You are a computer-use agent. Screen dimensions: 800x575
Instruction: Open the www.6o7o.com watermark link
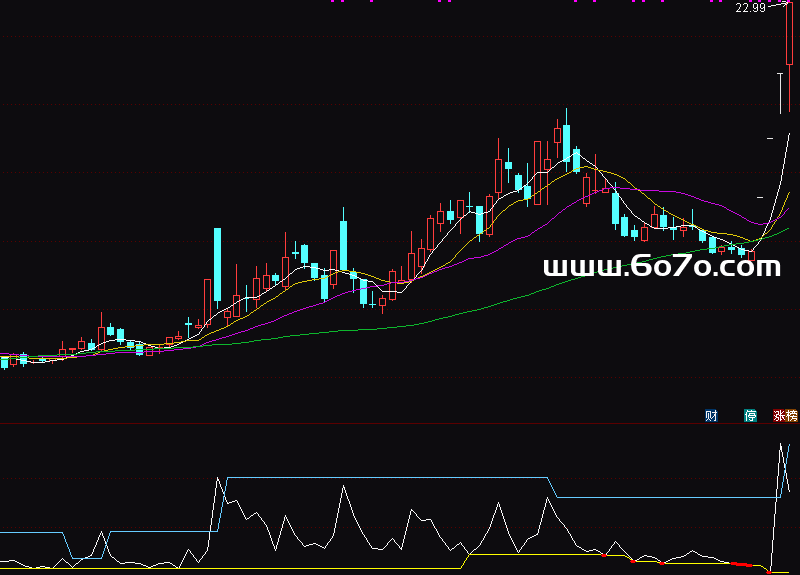[x=661, y=266]
